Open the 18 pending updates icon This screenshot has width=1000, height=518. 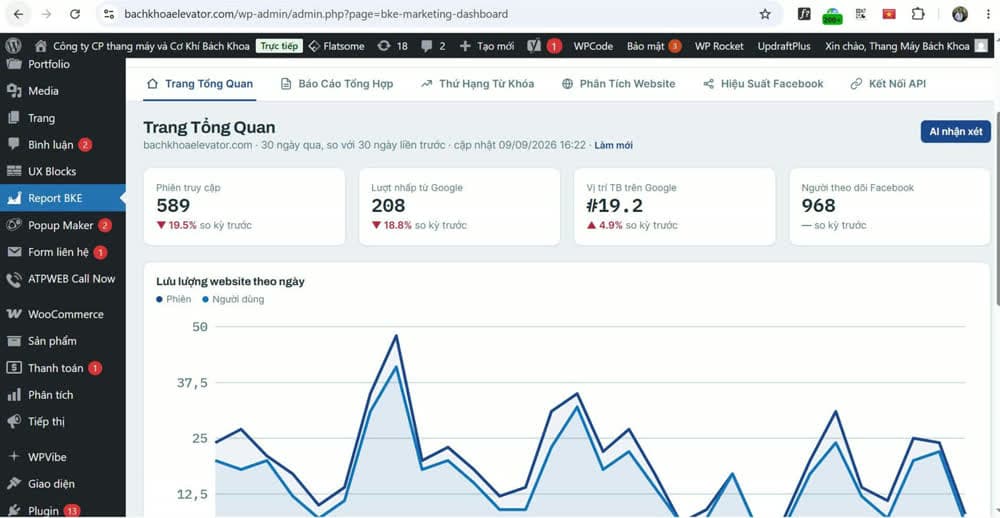392,46
